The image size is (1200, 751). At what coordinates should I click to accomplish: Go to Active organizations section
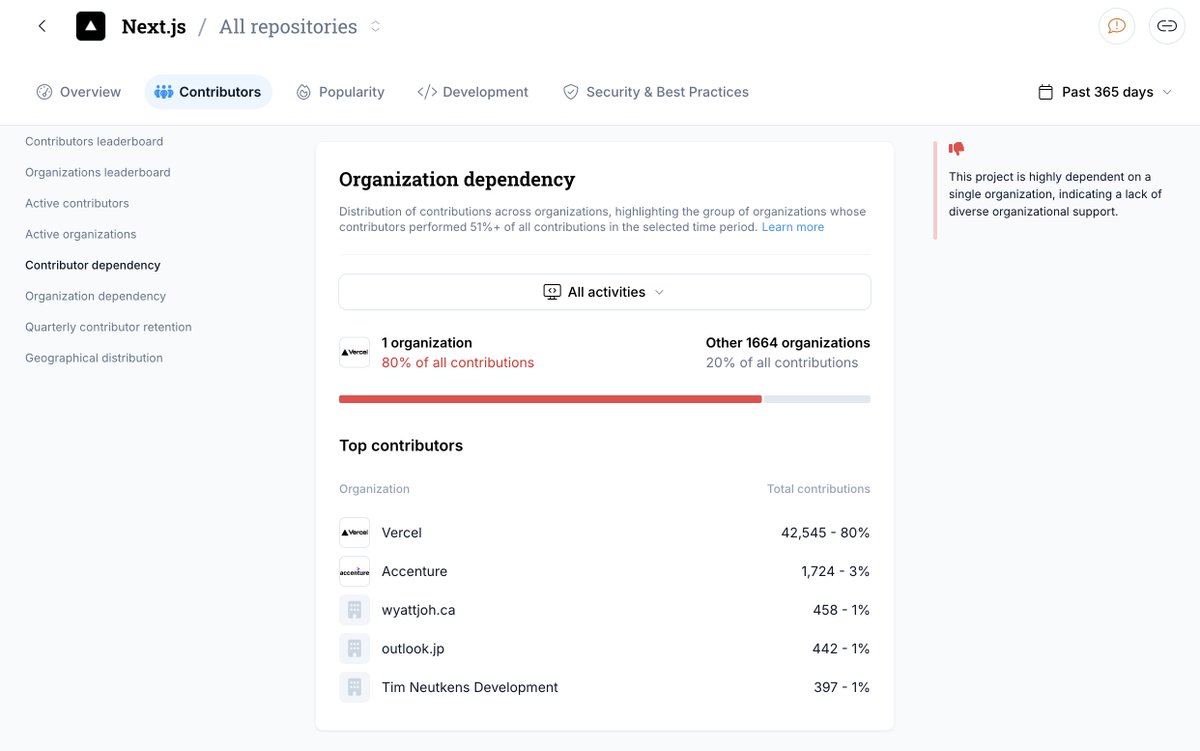(x=81, y=235)
